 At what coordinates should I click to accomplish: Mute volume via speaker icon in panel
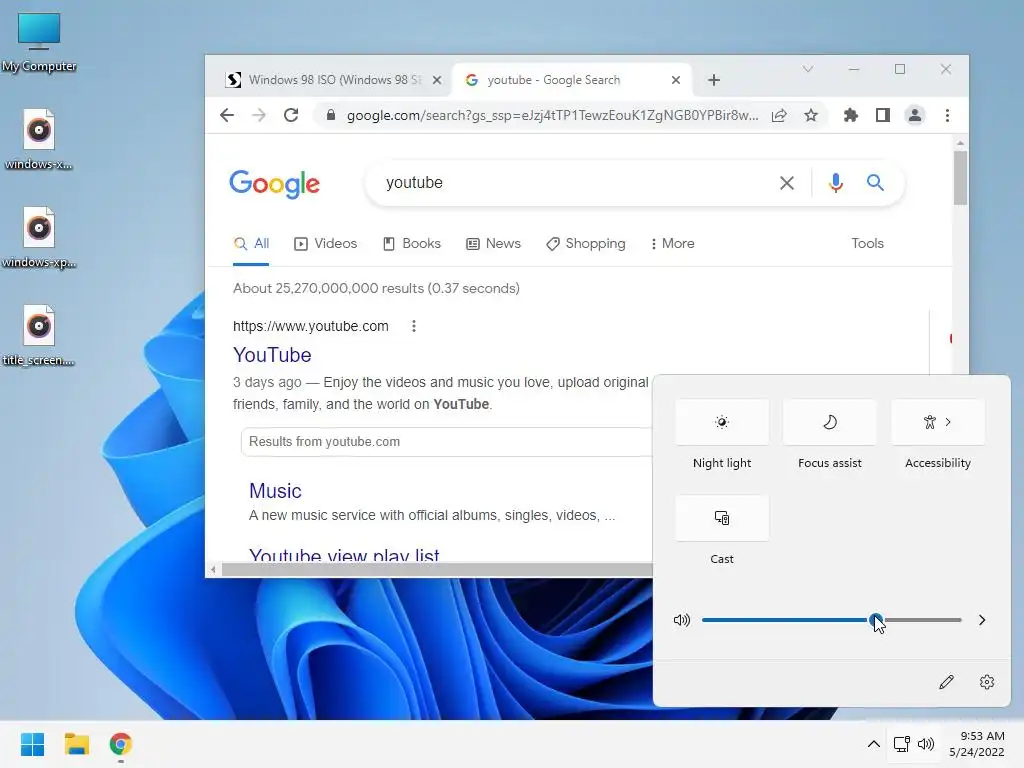point(681,620)
